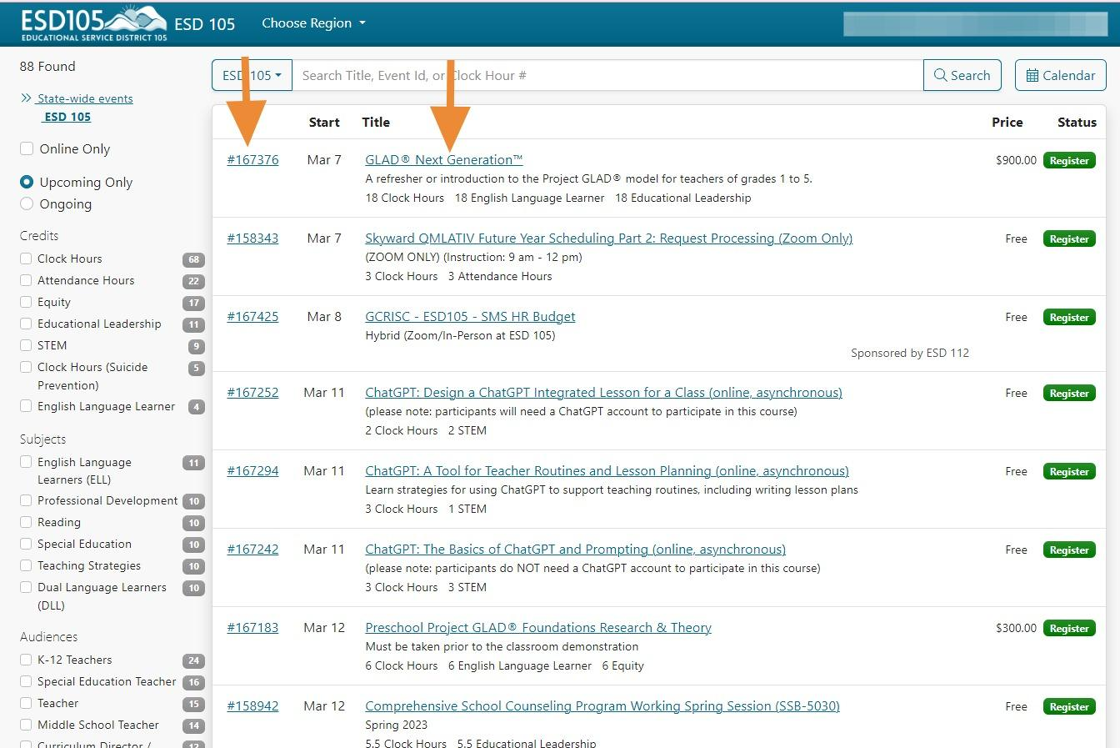Image resolution: width=1120 pixels, height=748 pixels.
Task: Click the ESD105 logo in header
Action: click(x=94, y=23)
